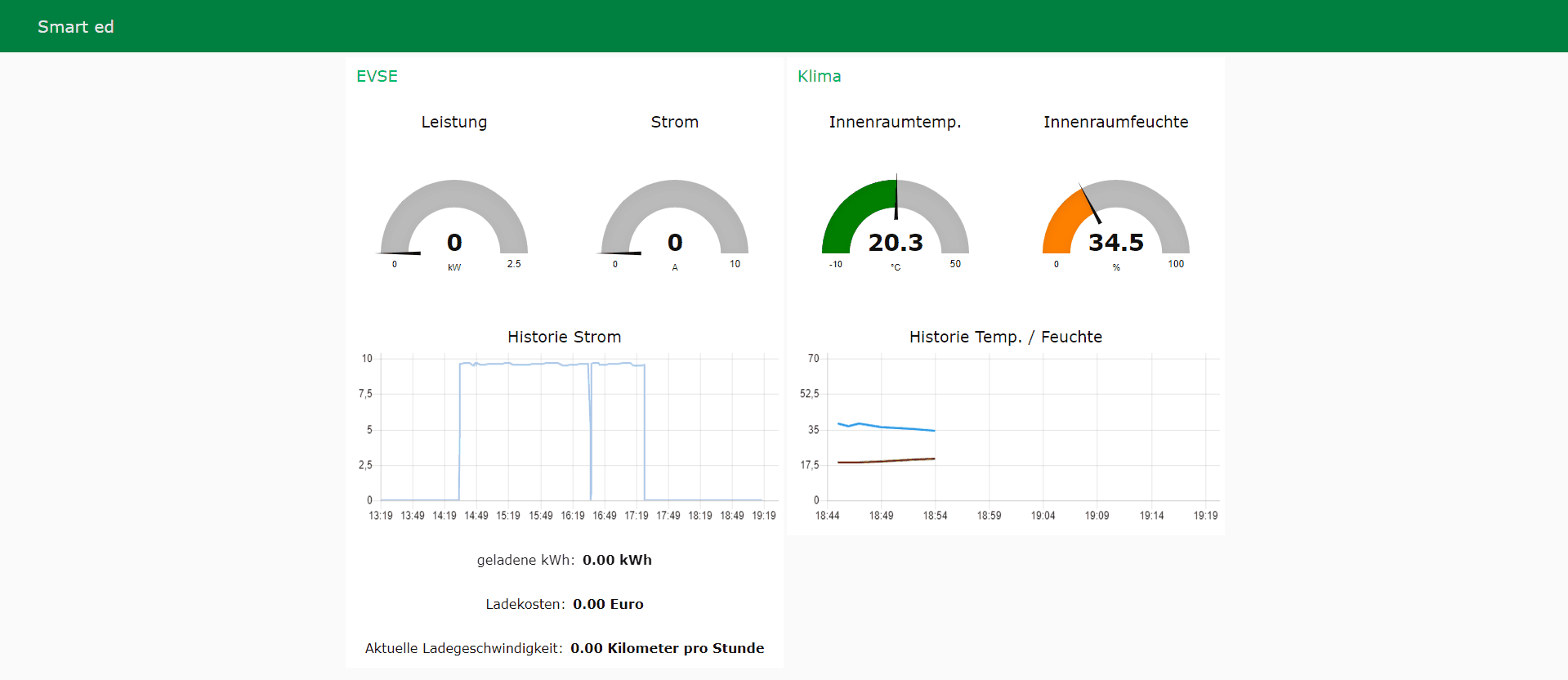Click the 19:19 label on Strom chart
1568x680 pixels.
pos(764,516)
